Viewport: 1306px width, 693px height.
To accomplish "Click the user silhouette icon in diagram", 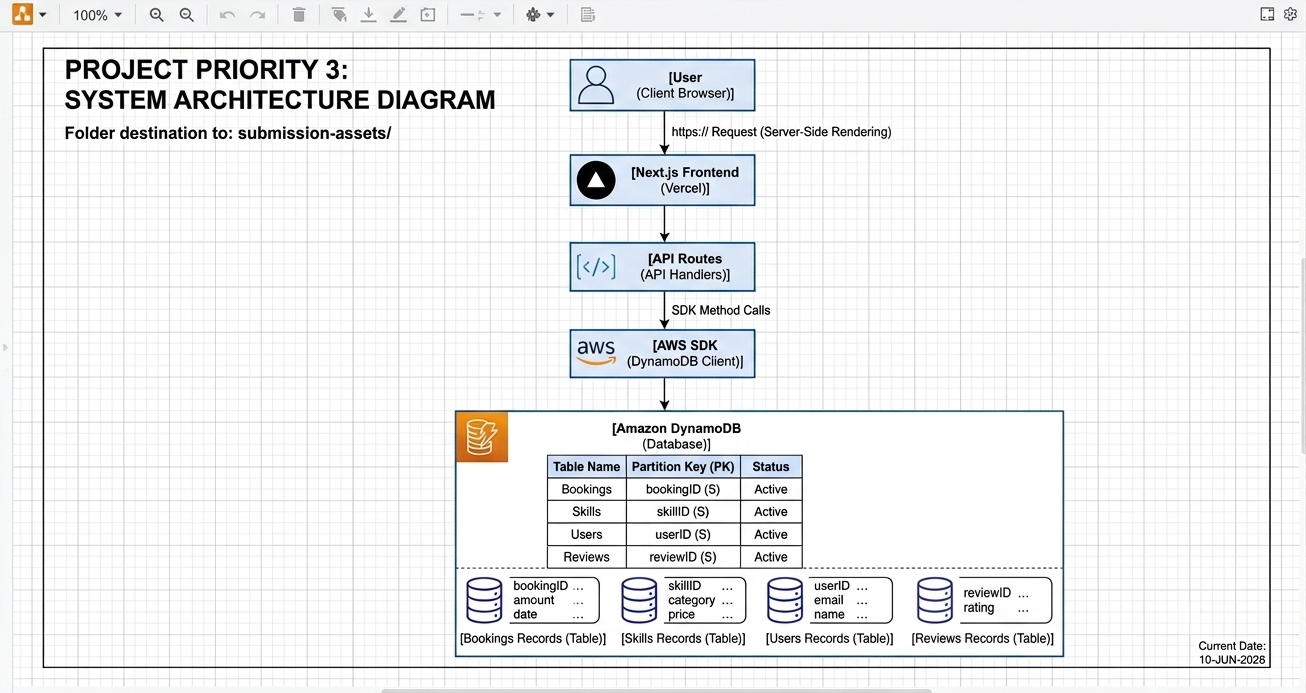I will 596,85.
